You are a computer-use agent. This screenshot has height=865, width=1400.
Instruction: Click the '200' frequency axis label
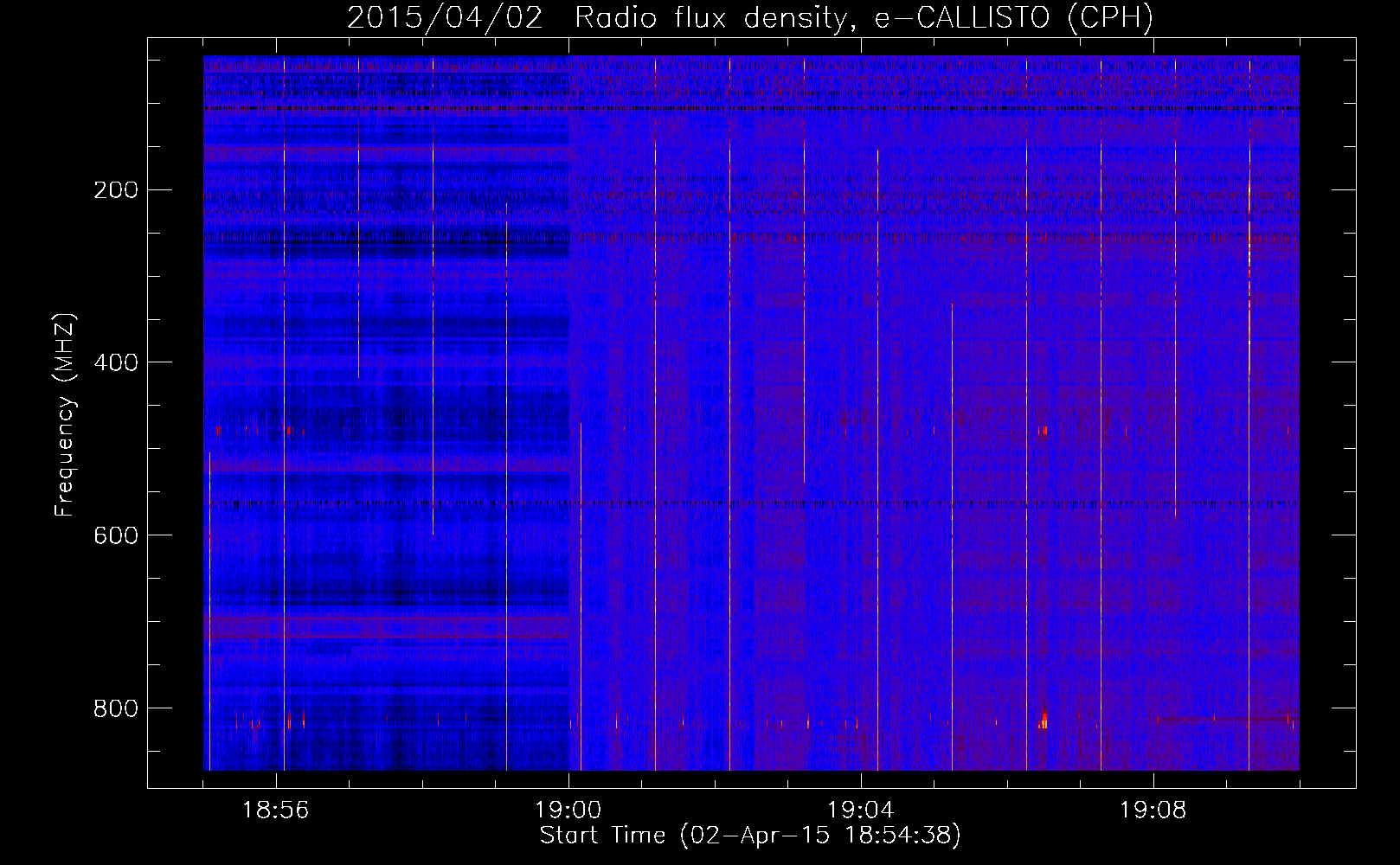coord(115,190)
